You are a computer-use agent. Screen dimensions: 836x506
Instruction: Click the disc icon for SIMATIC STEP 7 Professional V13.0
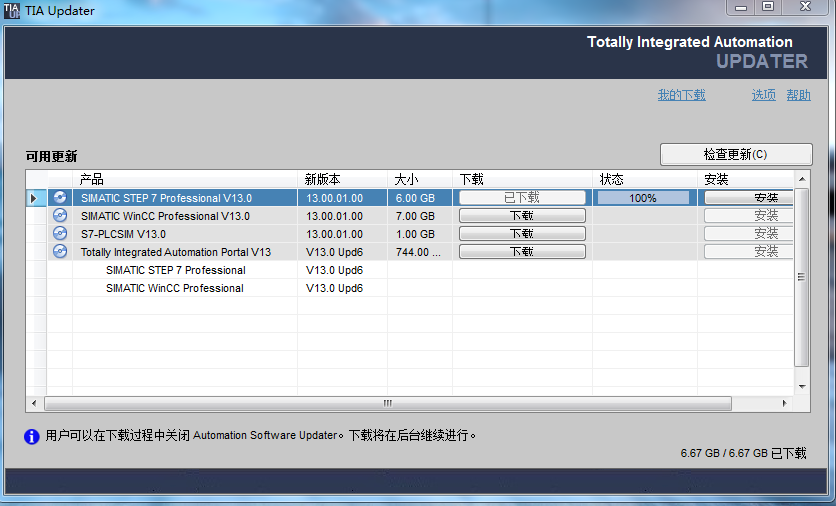point(60,198)
